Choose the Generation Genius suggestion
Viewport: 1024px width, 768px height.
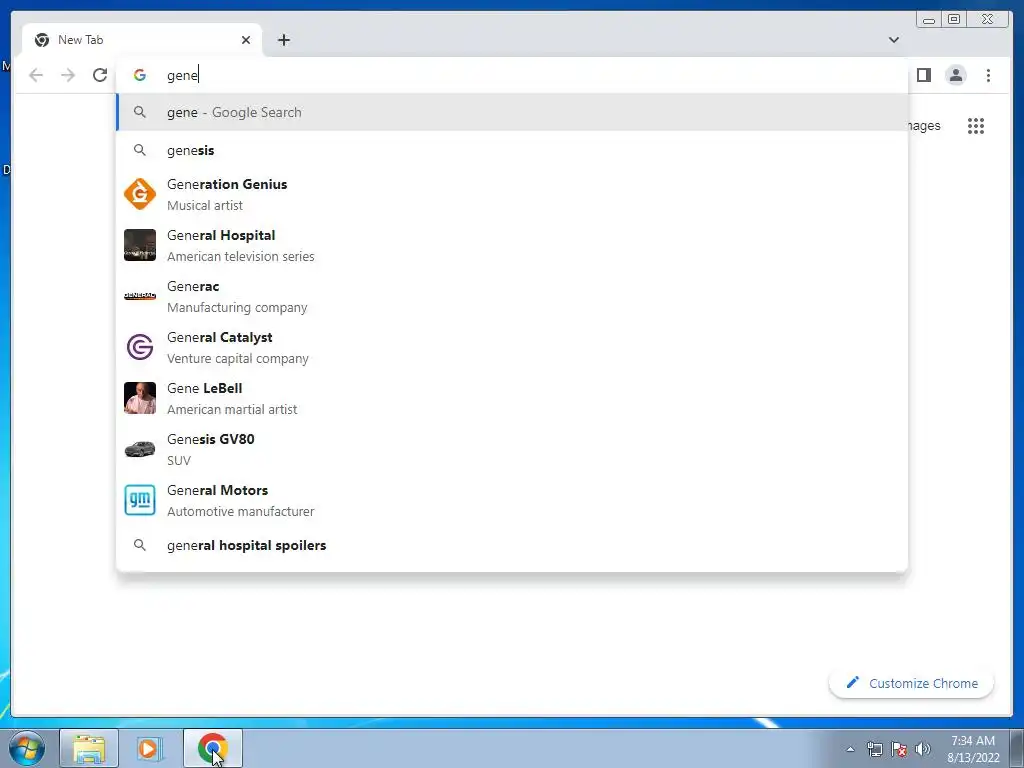tap(512, 194)
